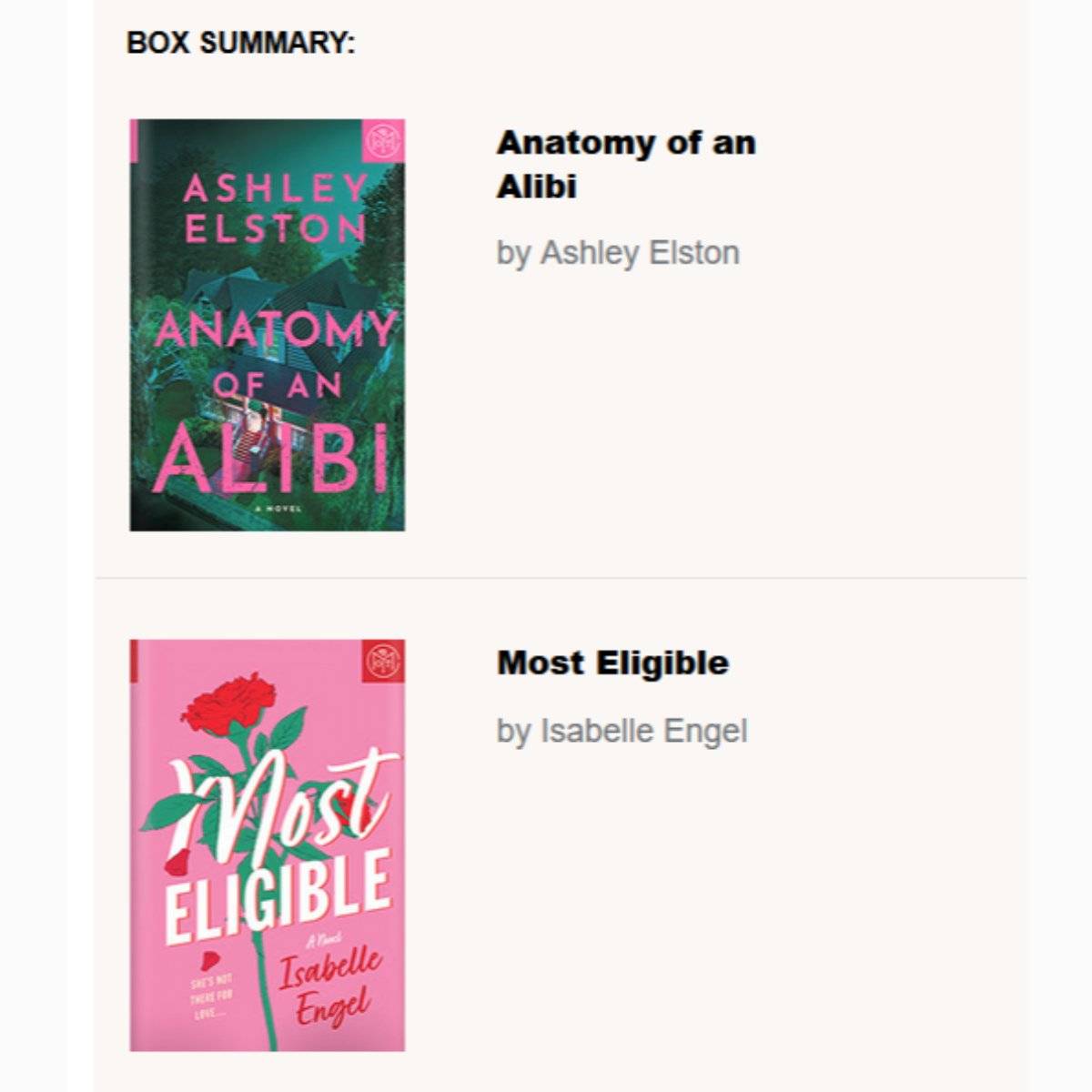Open the "Most Eligible" title link
1092x1092 pixels.
612,662
